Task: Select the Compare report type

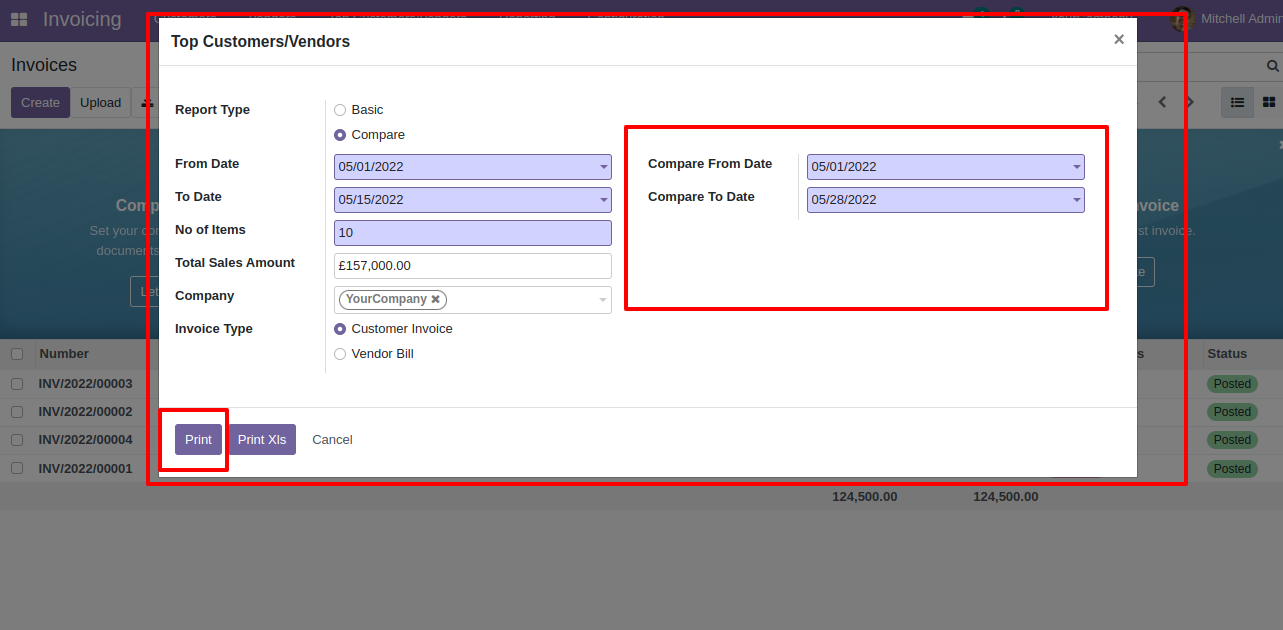Action: pyautogui.click(x=340, y=135)
